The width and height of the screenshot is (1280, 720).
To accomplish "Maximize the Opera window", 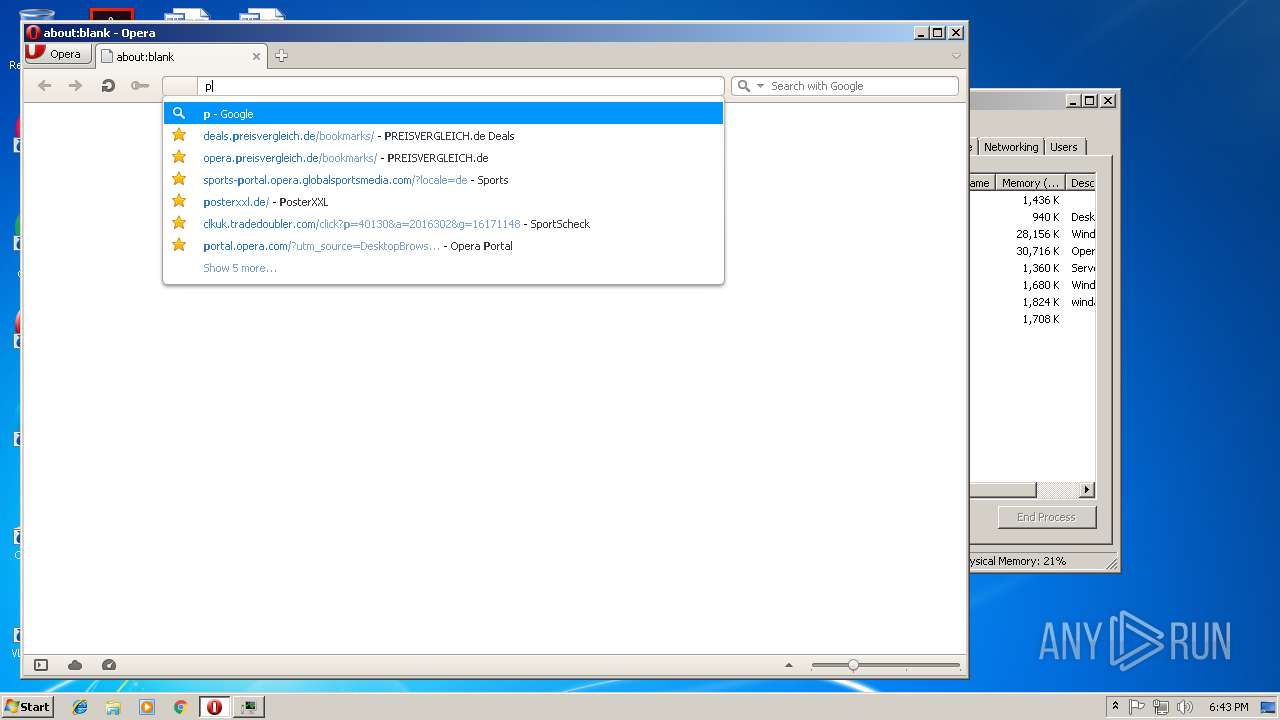I will pos(938,33).
